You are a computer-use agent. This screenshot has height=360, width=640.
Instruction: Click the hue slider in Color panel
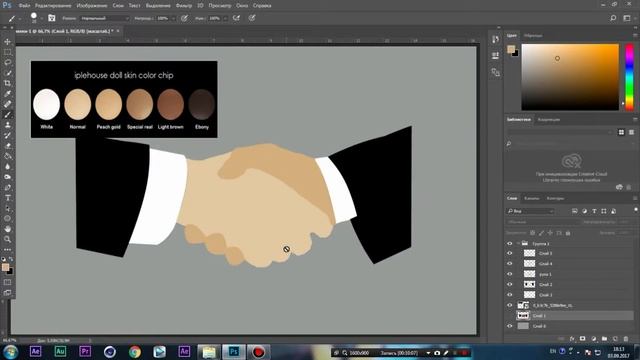(x=629, y=77)
